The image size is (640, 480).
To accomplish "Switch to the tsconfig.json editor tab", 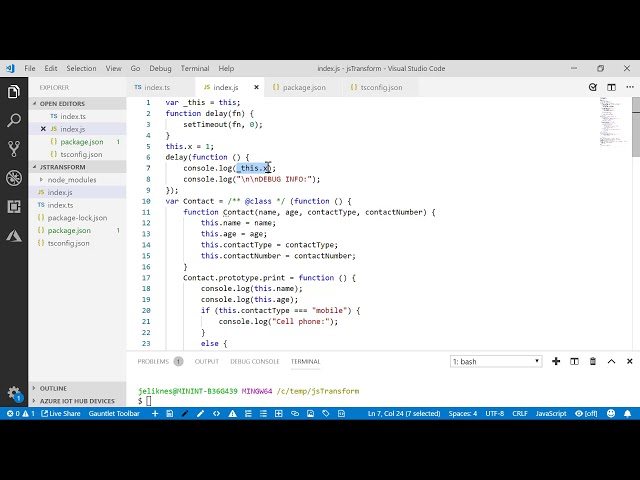I will tap(381, 87).
